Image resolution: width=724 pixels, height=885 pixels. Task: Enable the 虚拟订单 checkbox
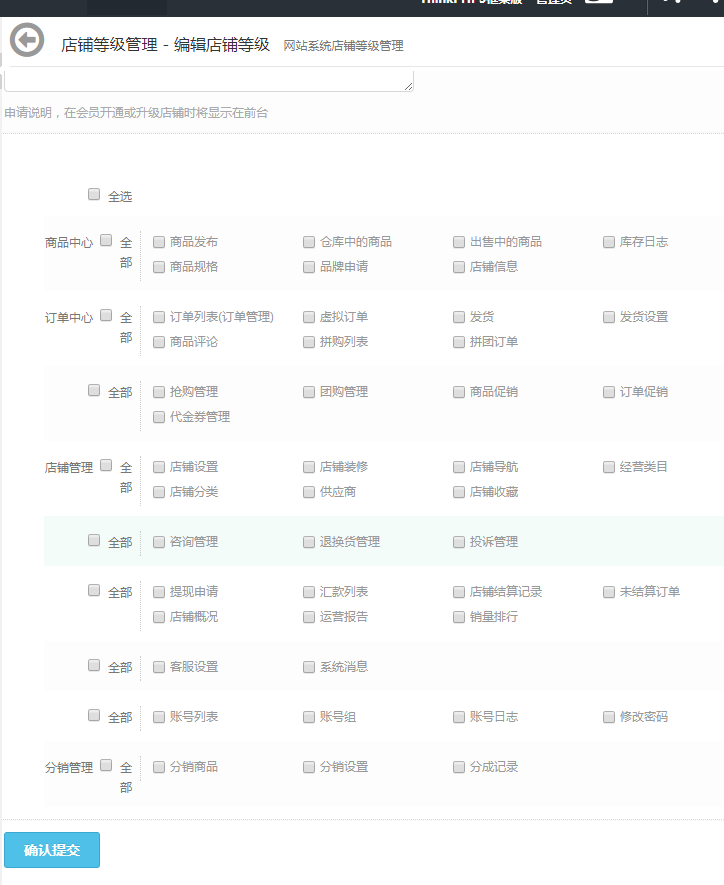tap(309, 317)
